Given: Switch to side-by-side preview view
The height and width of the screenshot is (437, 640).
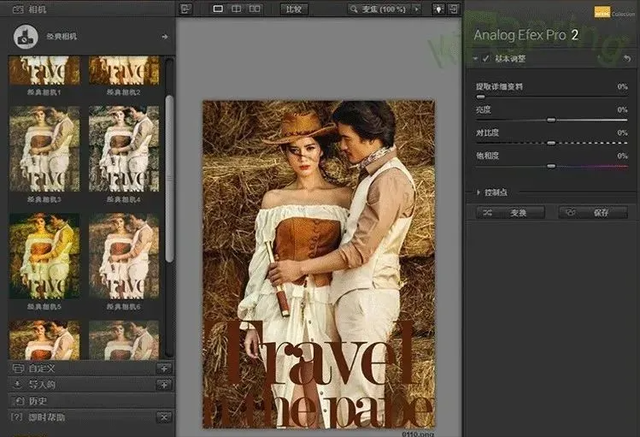Looking at the screenshot, I should (255, 9).
